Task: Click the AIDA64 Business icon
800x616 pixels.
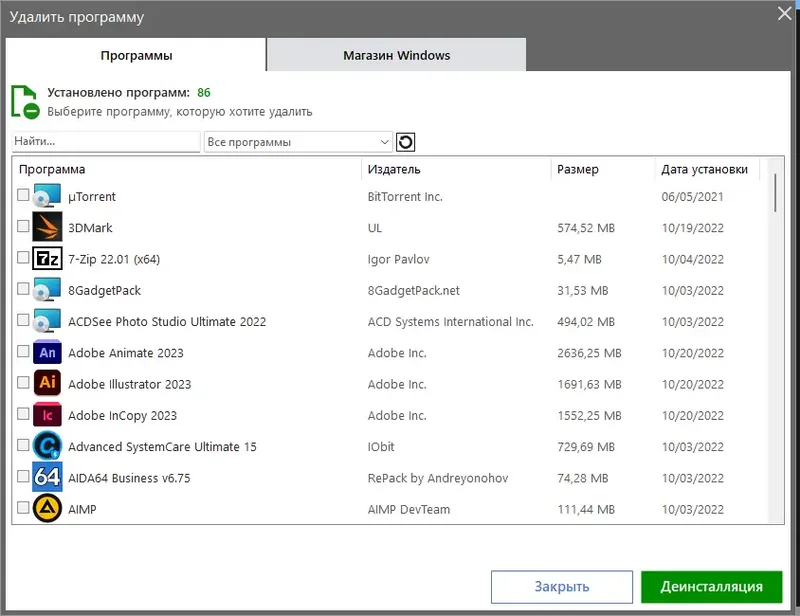Action: click(47, 478)
